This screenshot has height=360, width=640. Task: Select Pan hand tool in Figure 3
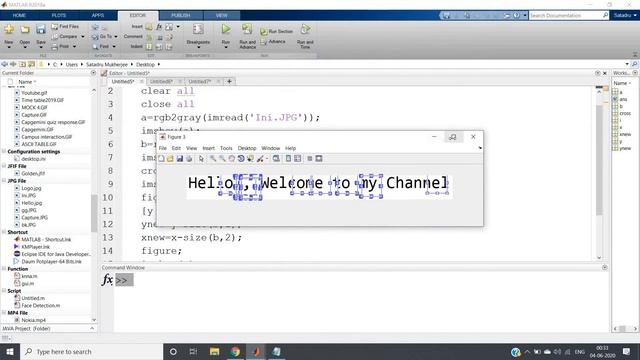pyautogui.click(x=231, y=158)
